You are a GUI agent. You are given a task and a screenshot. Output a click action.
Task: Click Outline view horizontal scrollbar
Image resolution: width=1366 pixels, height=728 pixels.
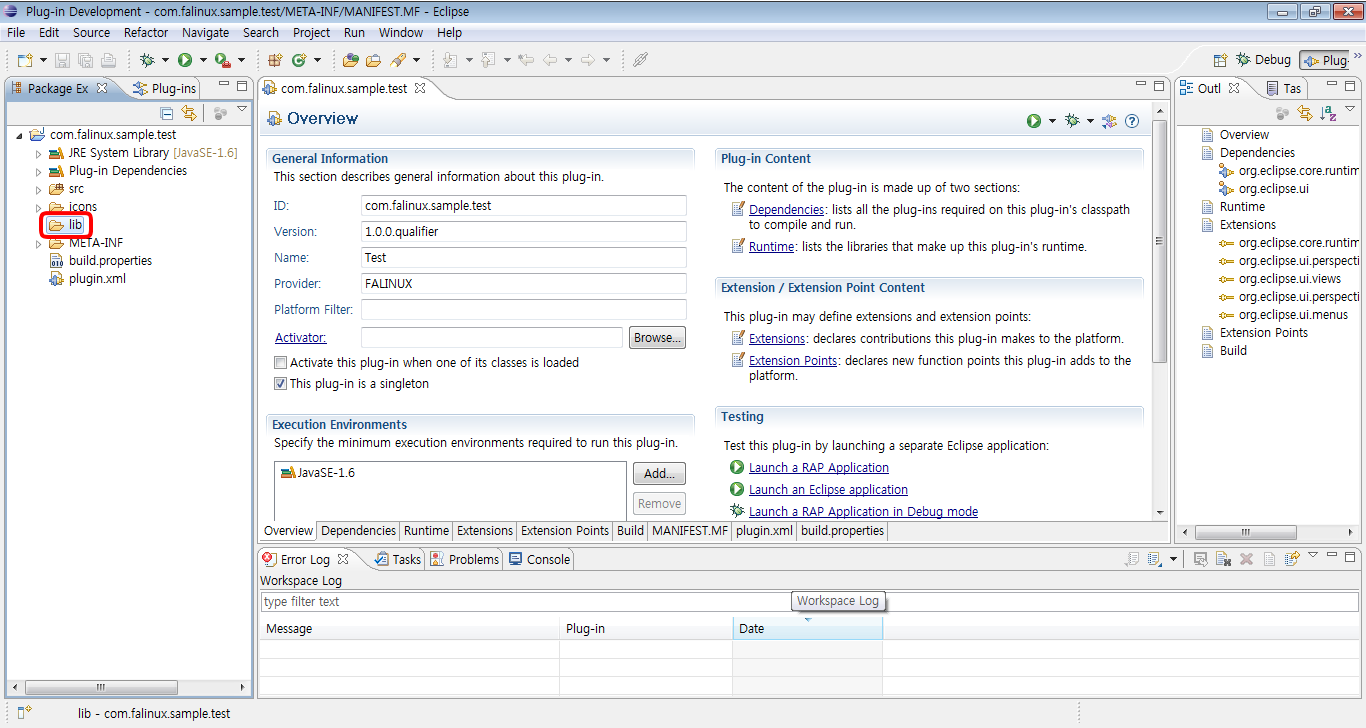[x=1245, y=533]
